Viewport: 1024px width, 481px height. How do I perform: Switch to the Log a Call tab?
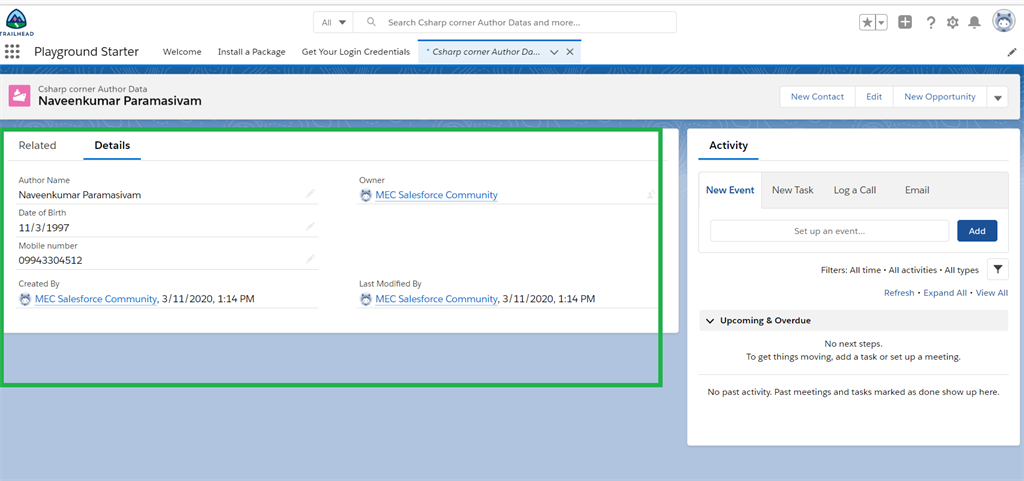(x=855, y=190)
